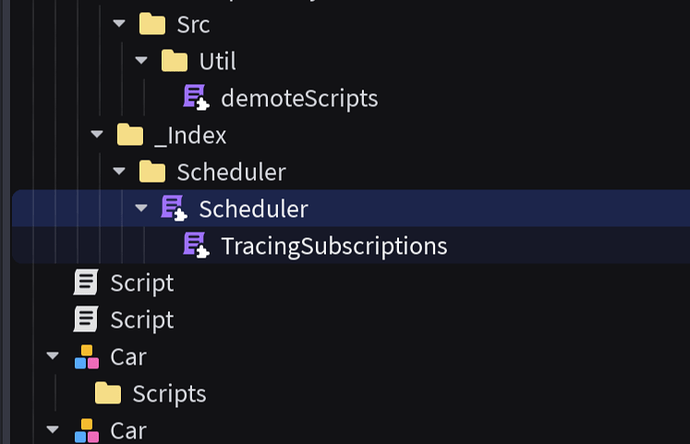This screenshot has height=444, width=690.
Task: Select the Scripts folder label
Action: [x=169, y=394]
